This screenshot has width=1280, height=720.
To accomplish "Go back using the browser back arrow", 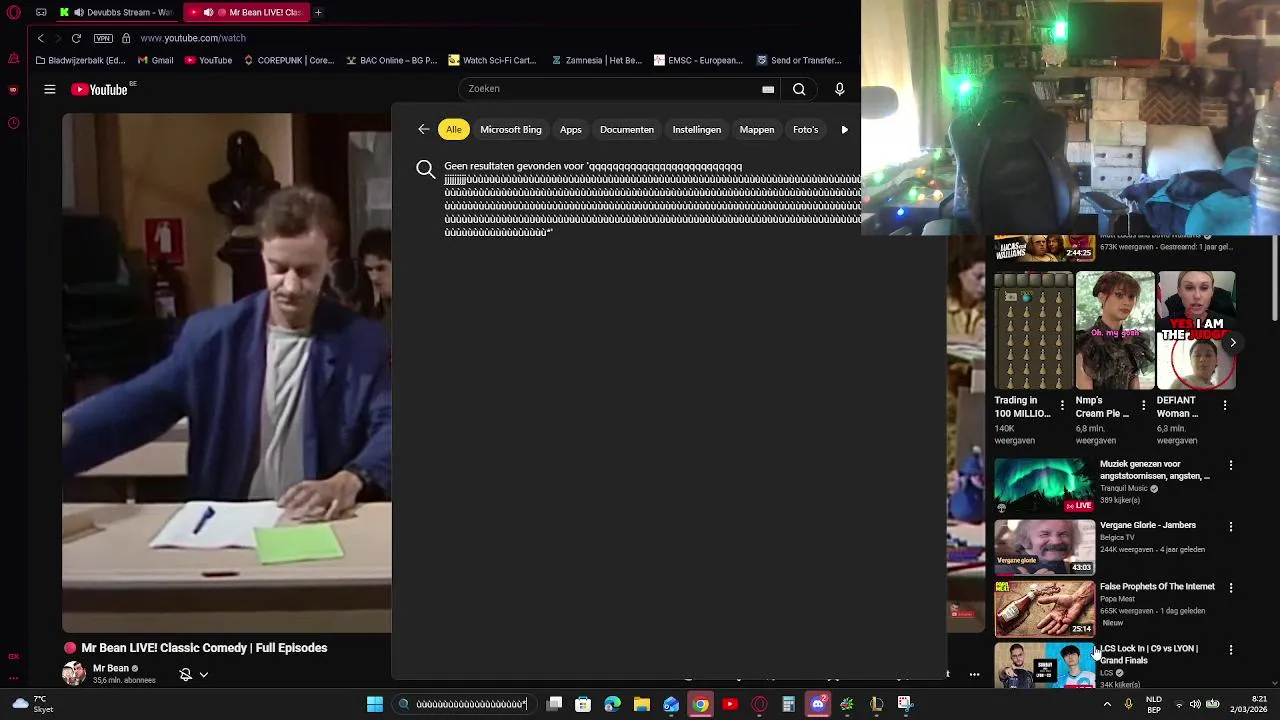I will tap(40, 38).
